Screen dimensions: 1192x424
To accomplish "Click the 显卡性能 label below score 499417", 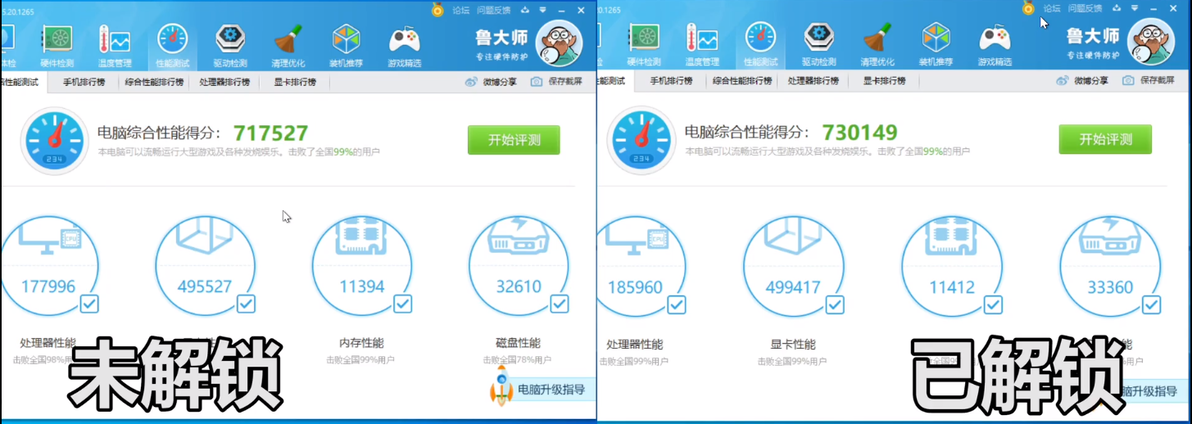I will [x=793, y=344].
